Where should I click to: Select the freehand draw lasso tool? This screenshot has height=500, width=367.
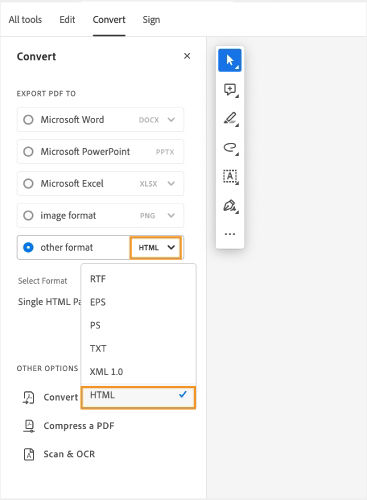(x=230, y=148)
